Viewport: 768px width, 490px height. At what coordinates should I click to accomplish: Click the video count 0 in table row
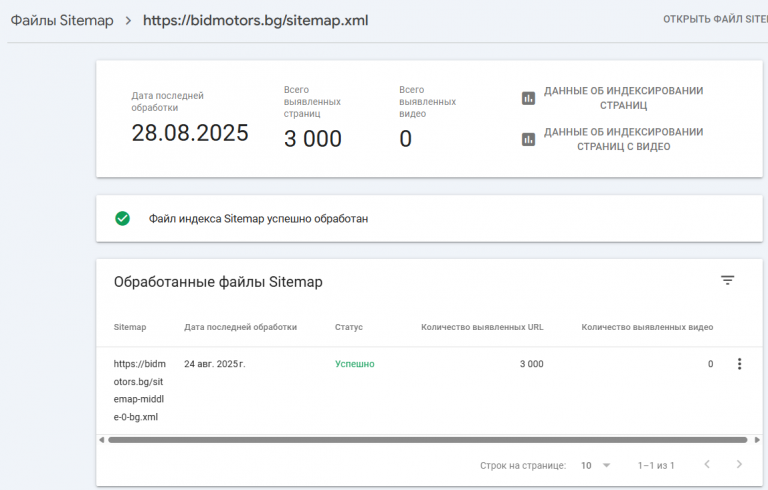(710, 364)
